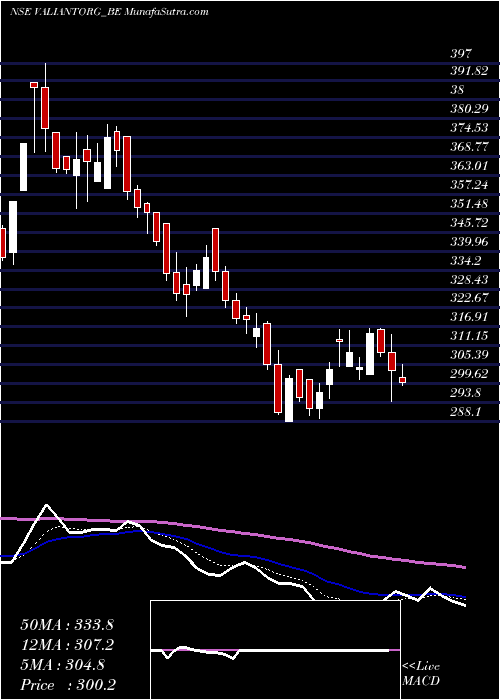Screen dimensions: 500x700
Task: Choose the 322.67 axis label
Action: click(469, 298)
